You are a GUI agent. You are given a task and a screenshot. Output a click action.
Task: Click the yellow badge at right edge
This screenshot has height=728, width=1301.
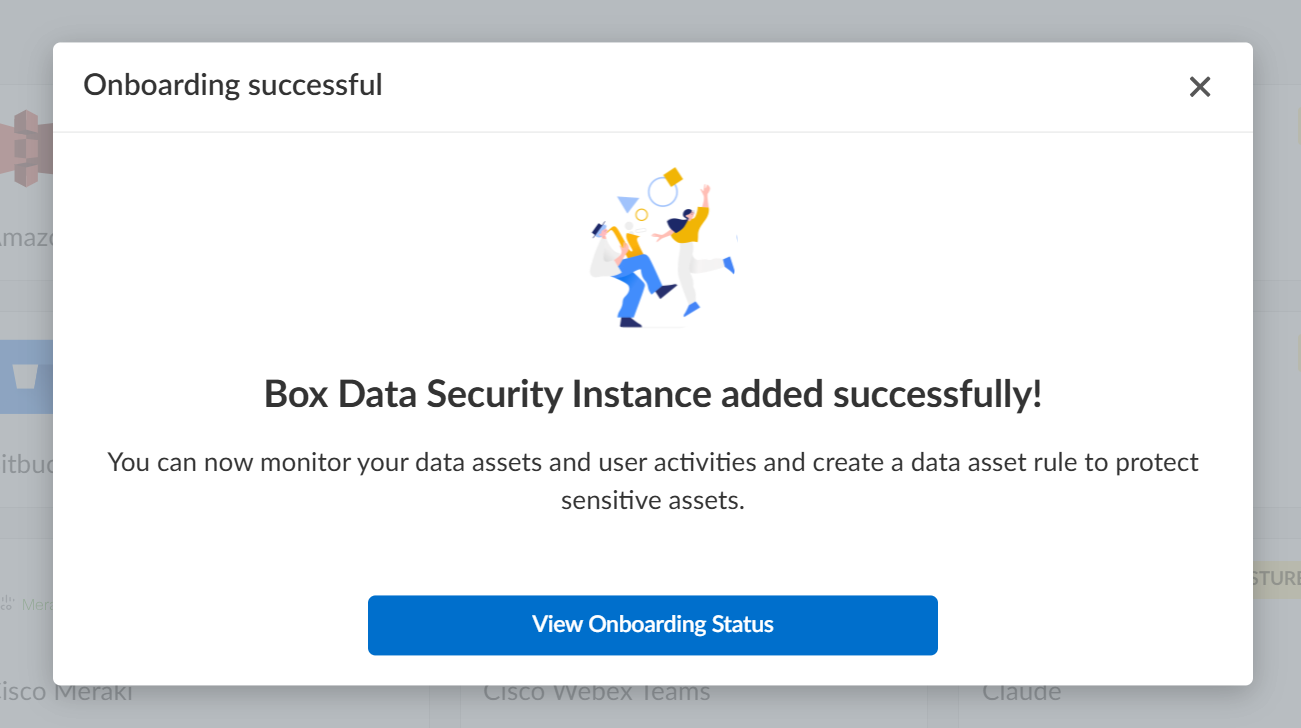[x=1276, y=579]
